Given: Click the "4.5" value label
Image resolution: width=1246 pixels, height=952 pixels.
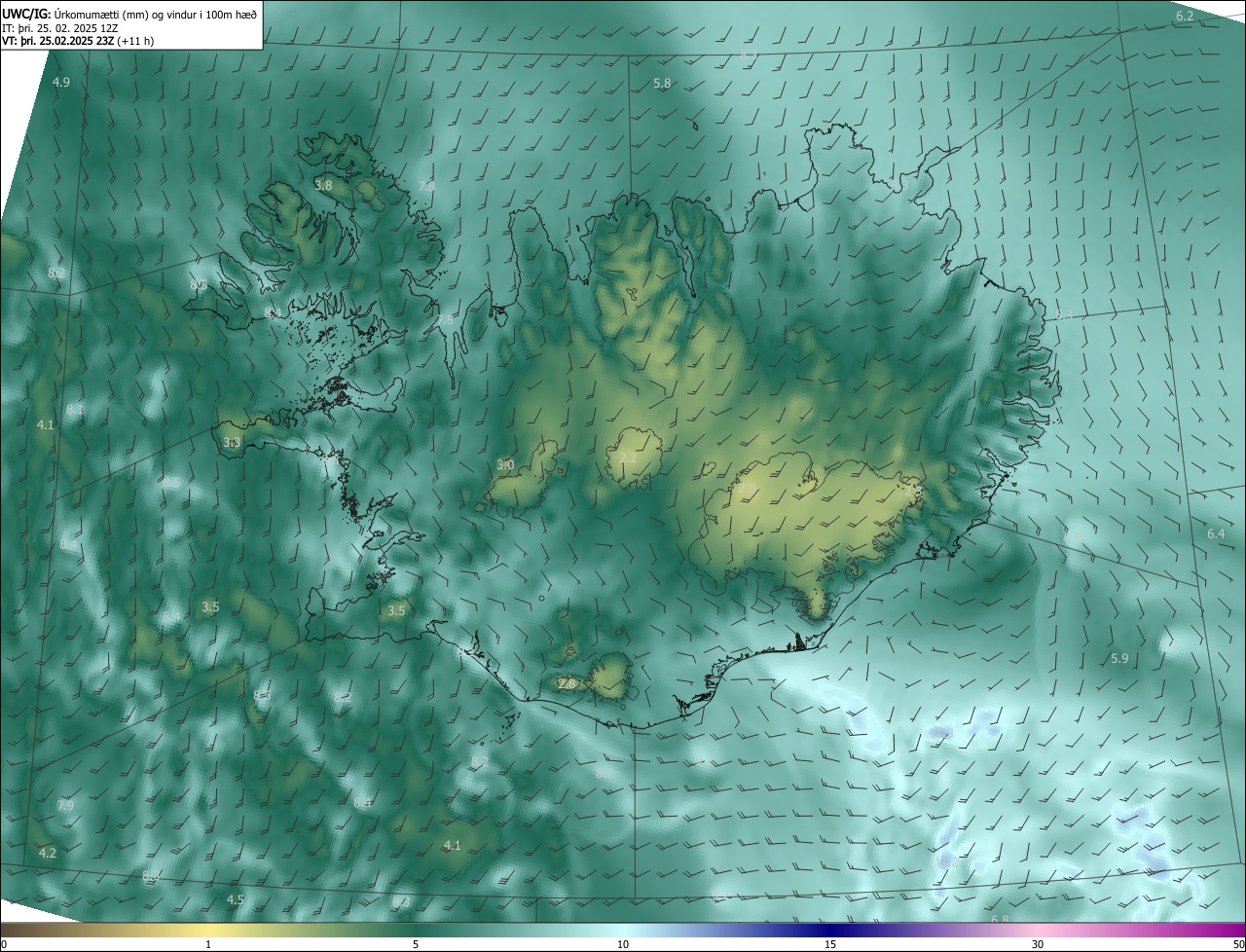Looking at the screenshot, I should tap(236, 899).
